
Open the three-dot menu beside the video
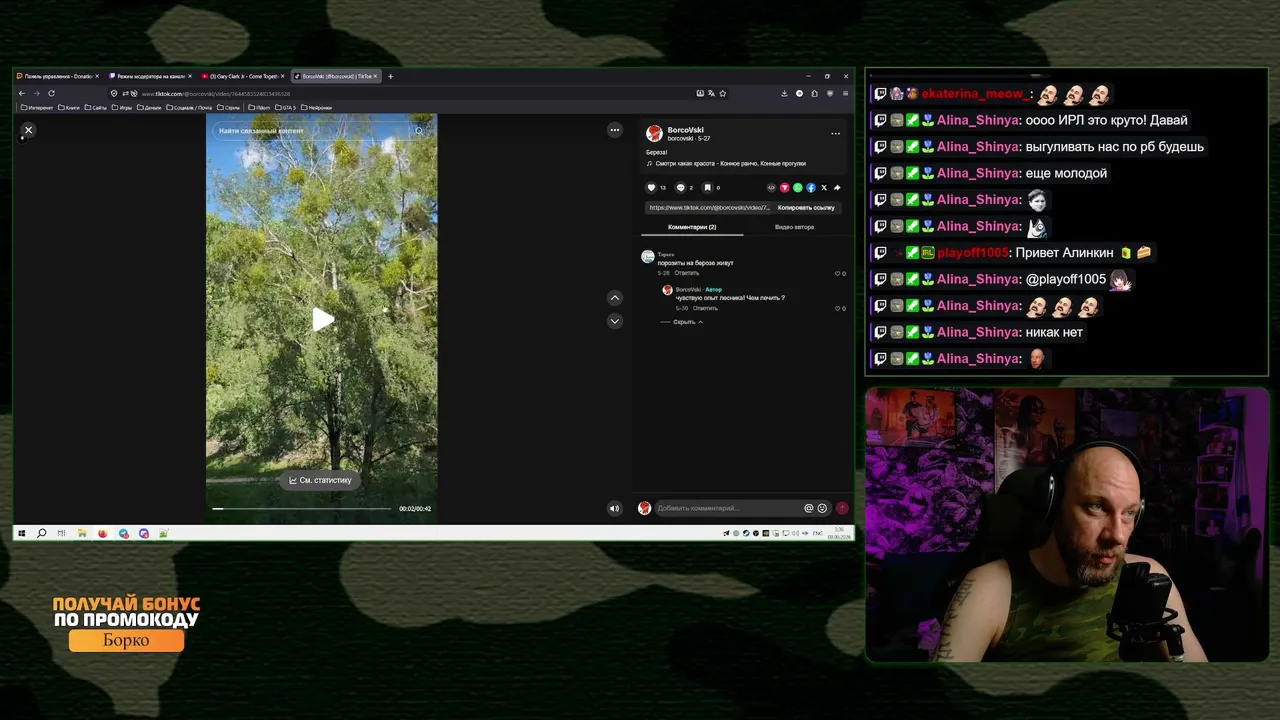[615, 130]
